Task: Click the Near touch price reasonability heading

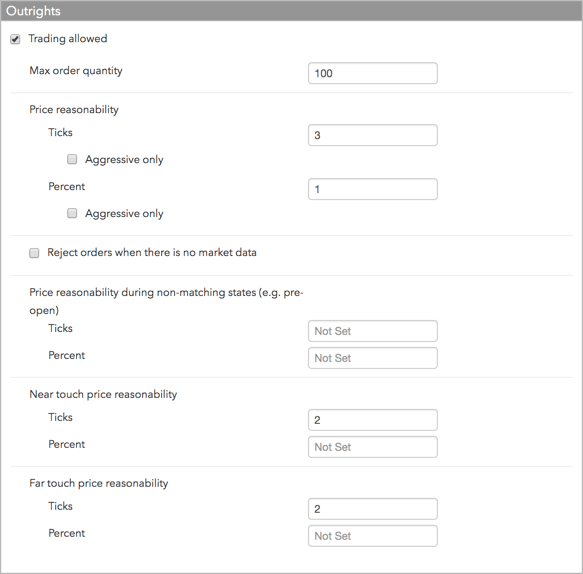Action: (x=103, y=394)
